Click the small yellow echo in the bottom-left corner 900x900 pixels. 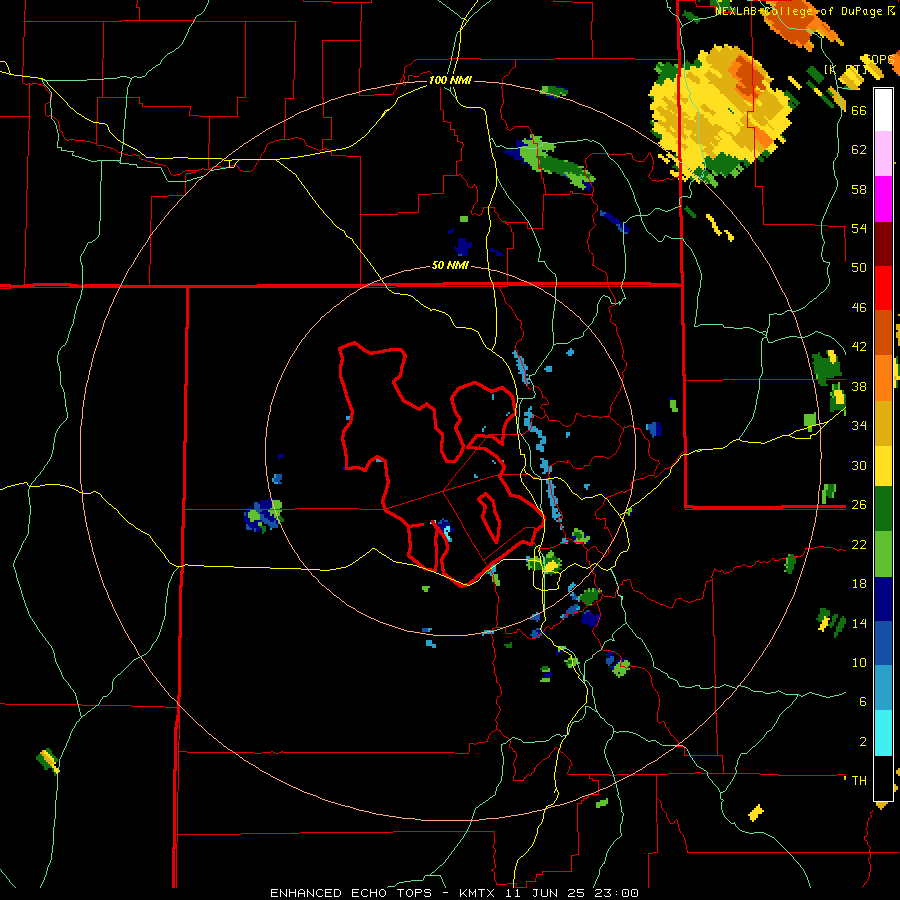pos(48,761)
